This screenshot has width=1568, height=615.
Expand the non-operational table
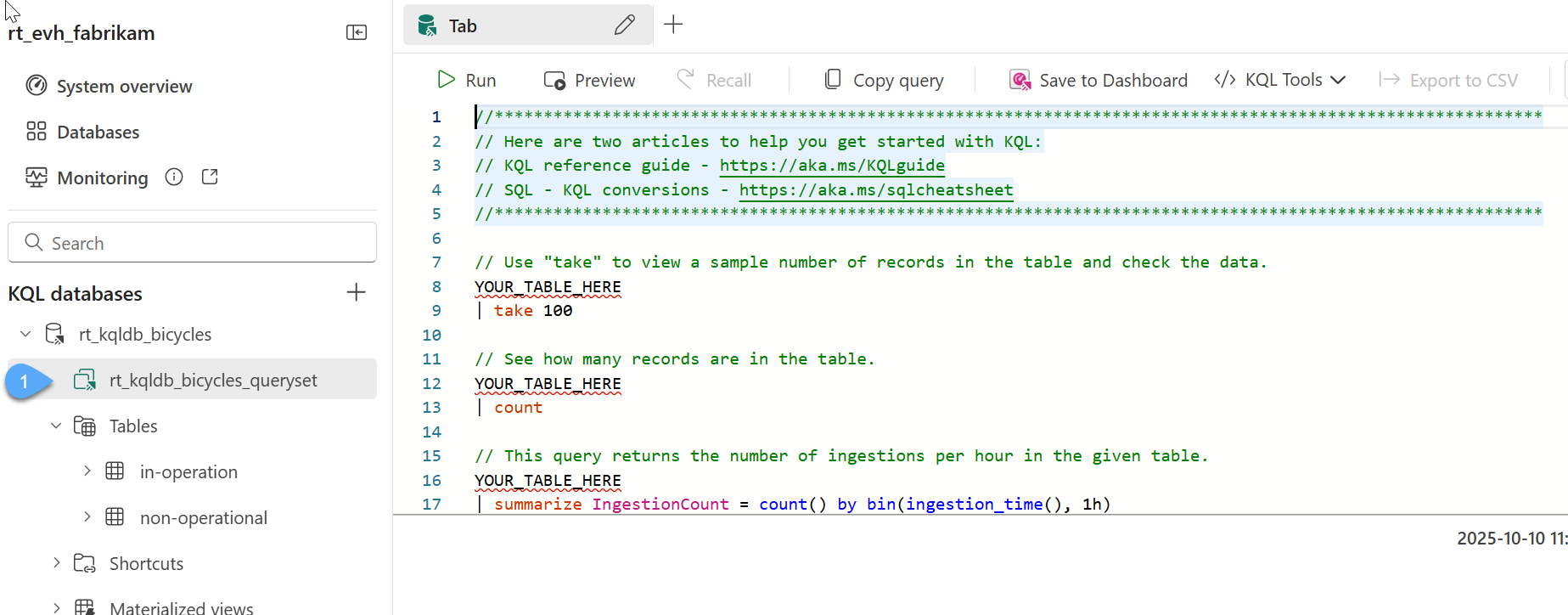tap(87, 516)
